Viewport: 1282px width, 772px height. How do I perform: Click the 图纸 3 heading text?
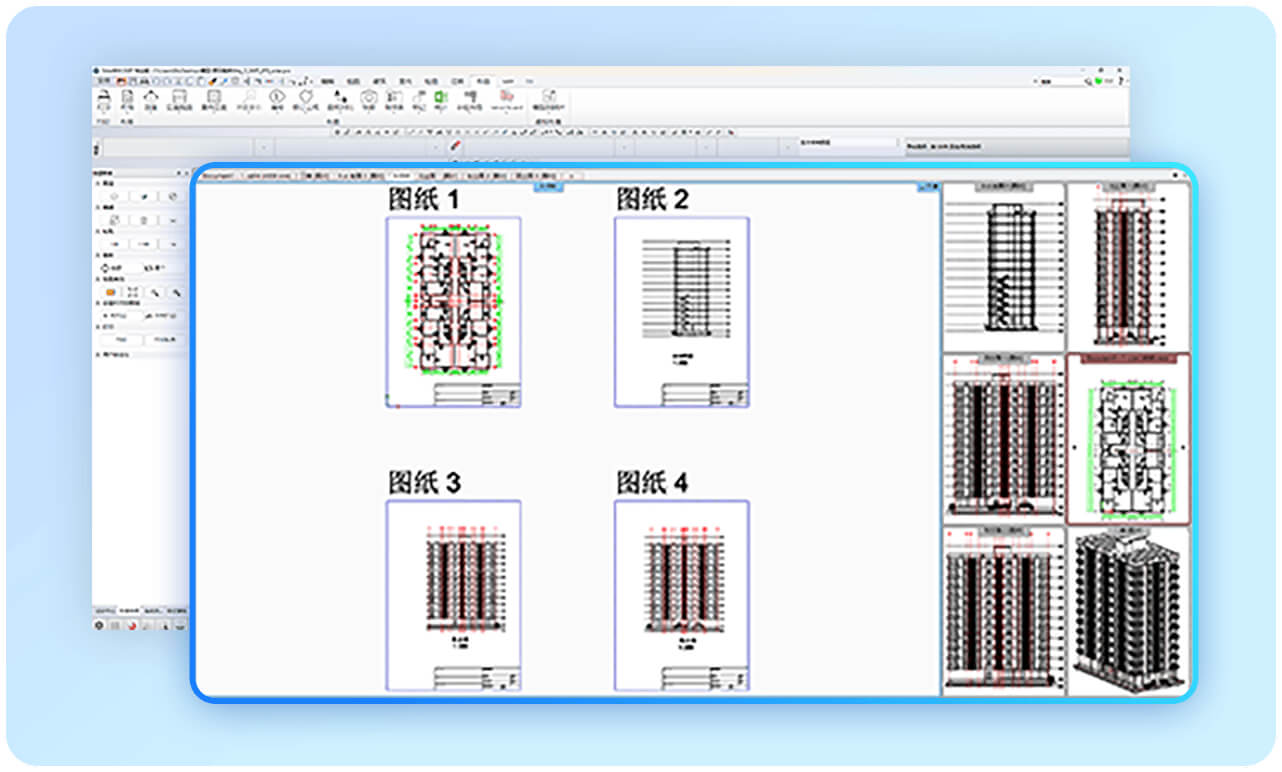point(424,483)
